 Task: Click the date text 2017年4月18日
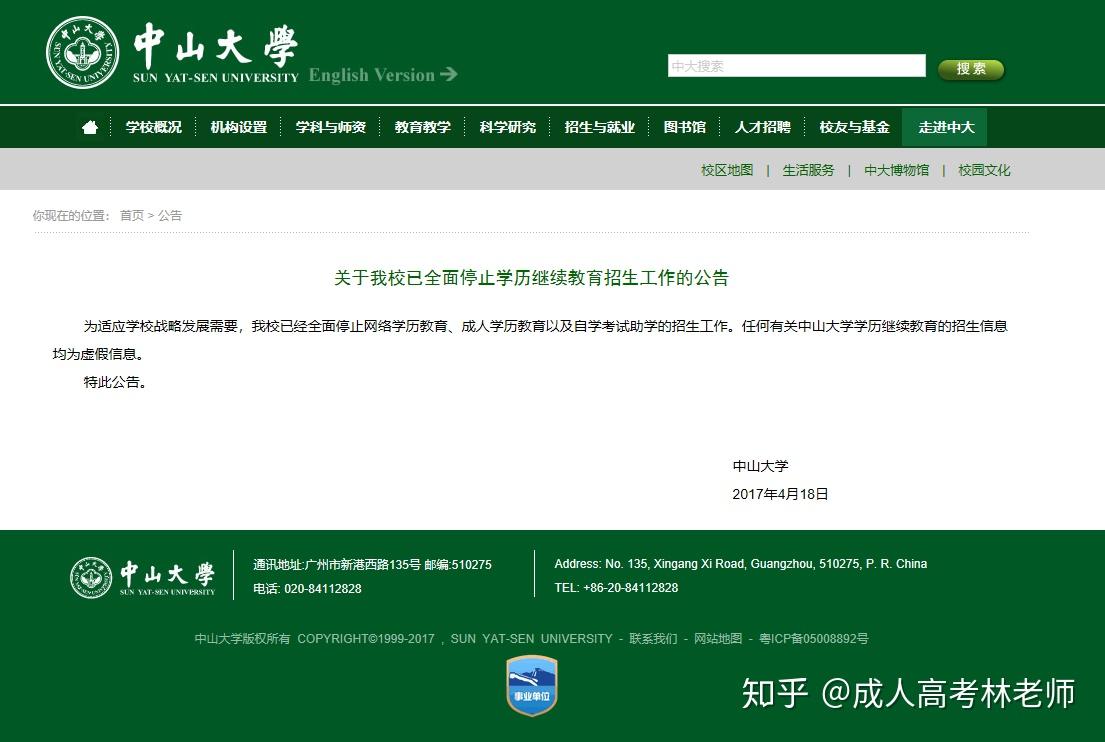pos(780,494)
